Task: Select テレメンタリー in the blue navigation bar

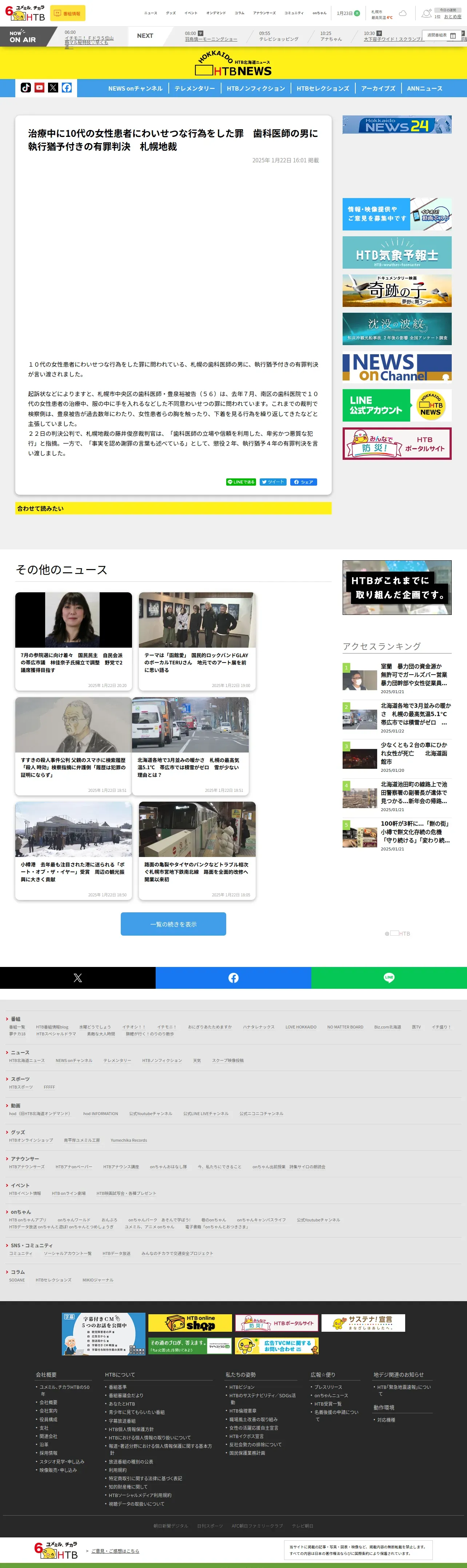Action: click(x=195, y=88)
